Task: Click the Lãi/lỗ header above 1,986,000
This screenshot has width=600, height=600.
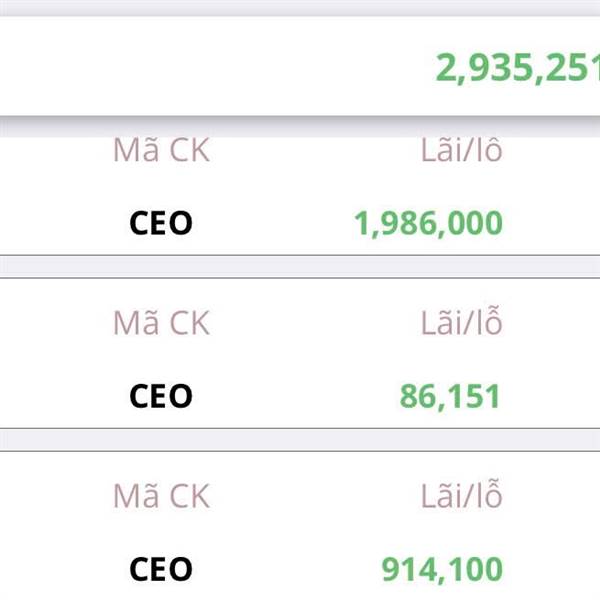Action: coord(460,152)
